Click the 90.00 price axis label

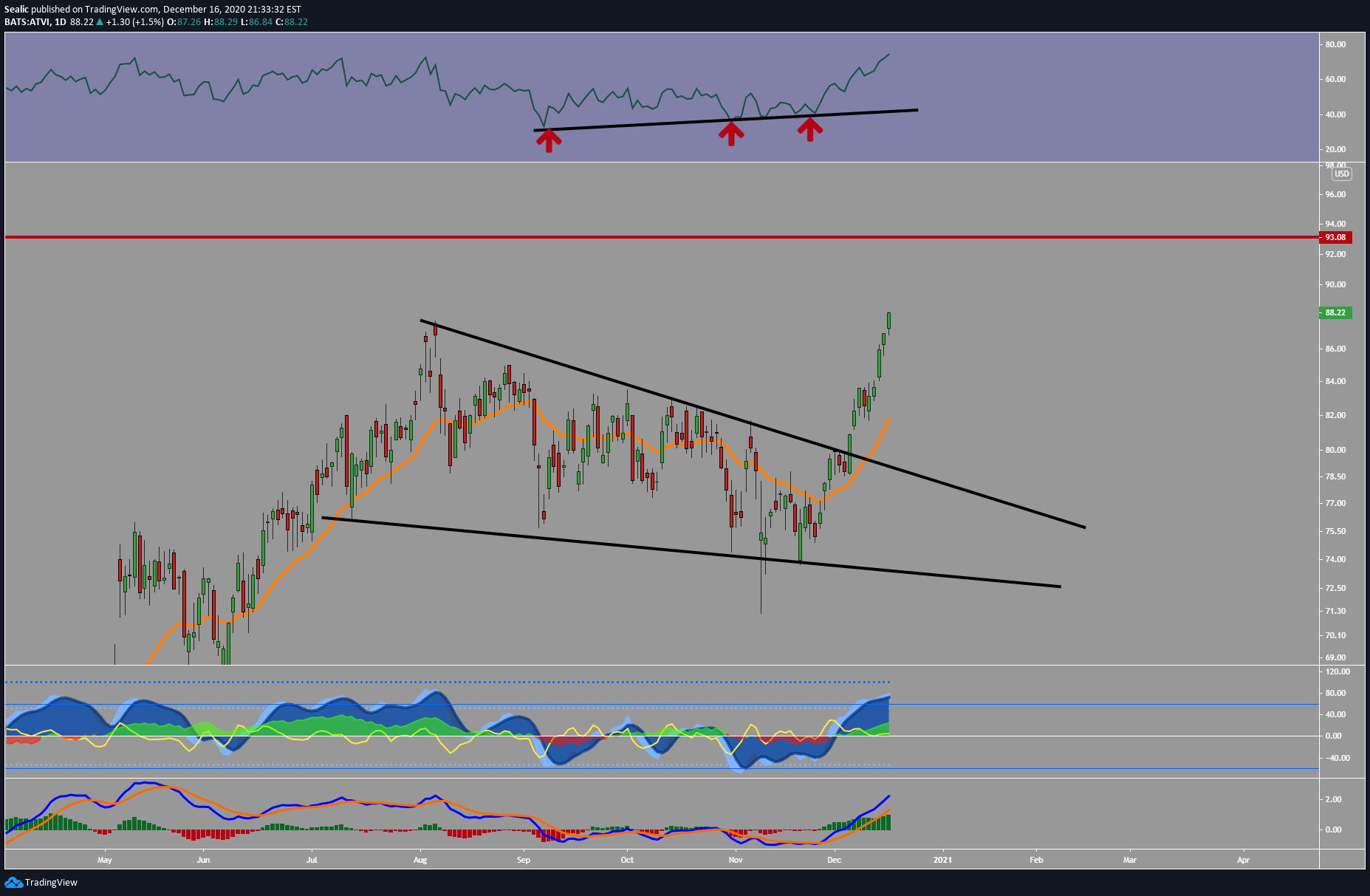(x=1335, y=284)
